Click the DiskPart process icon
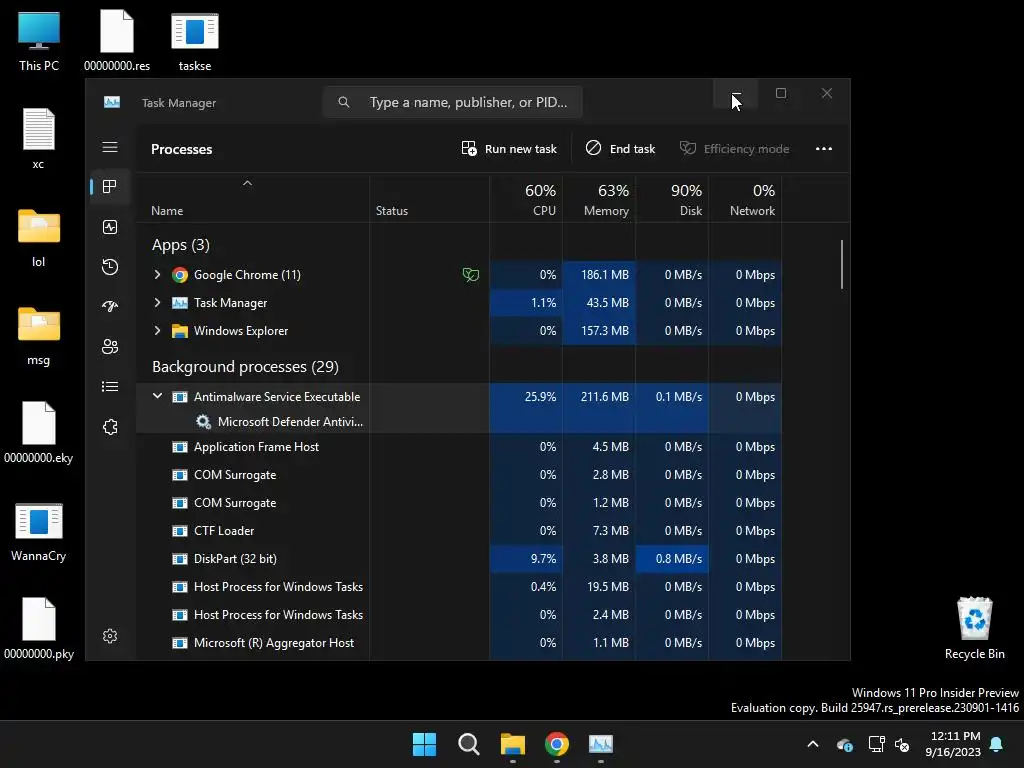This screenshot has width=1024, height=768. click(x=180, y=559)
